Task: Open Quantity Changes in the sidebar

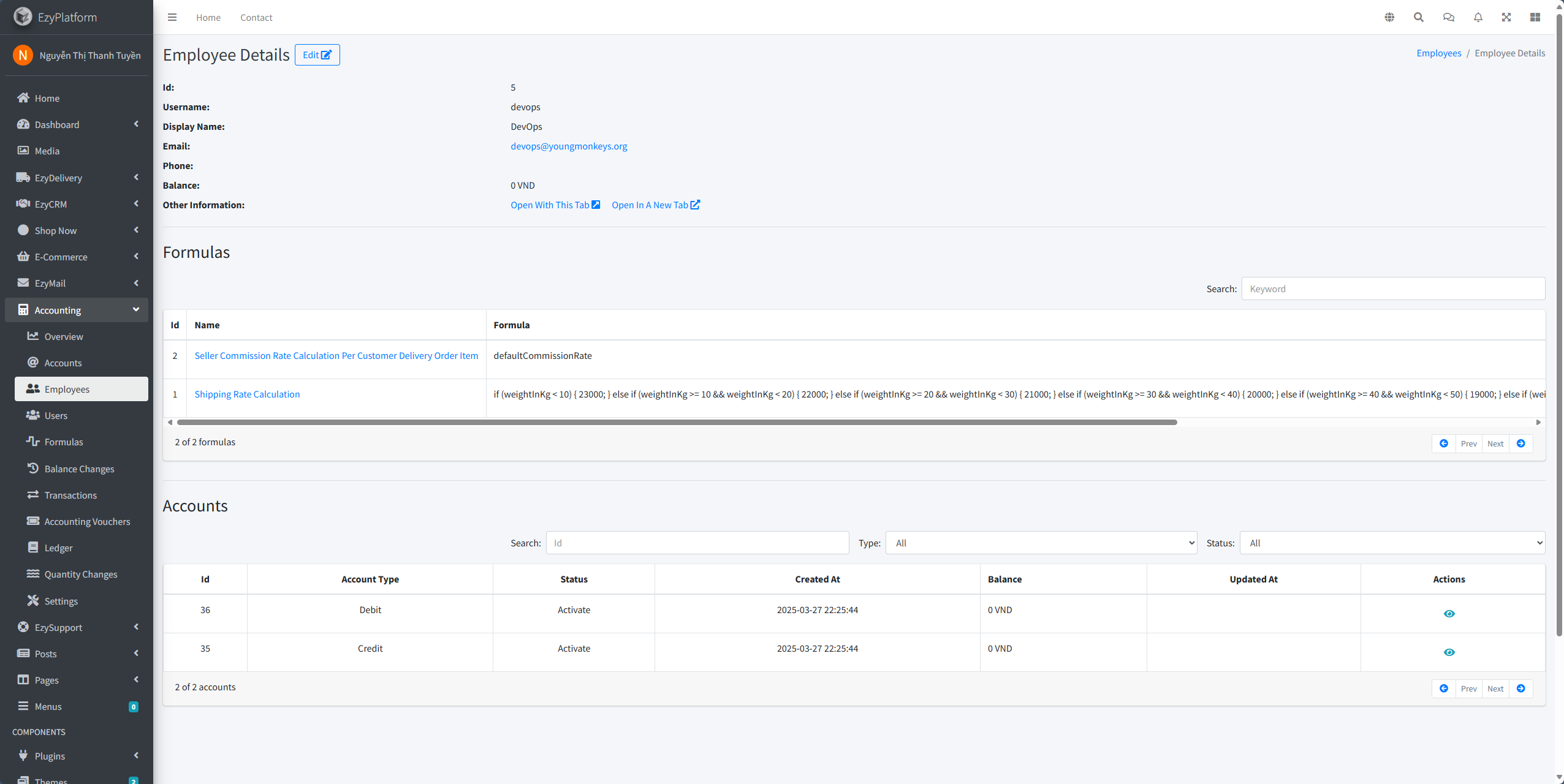Action: [82, 574]
